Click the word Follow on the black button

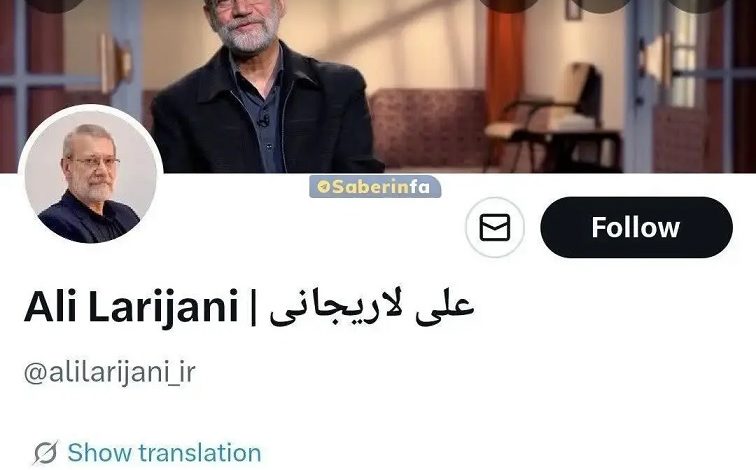point(635,227)
